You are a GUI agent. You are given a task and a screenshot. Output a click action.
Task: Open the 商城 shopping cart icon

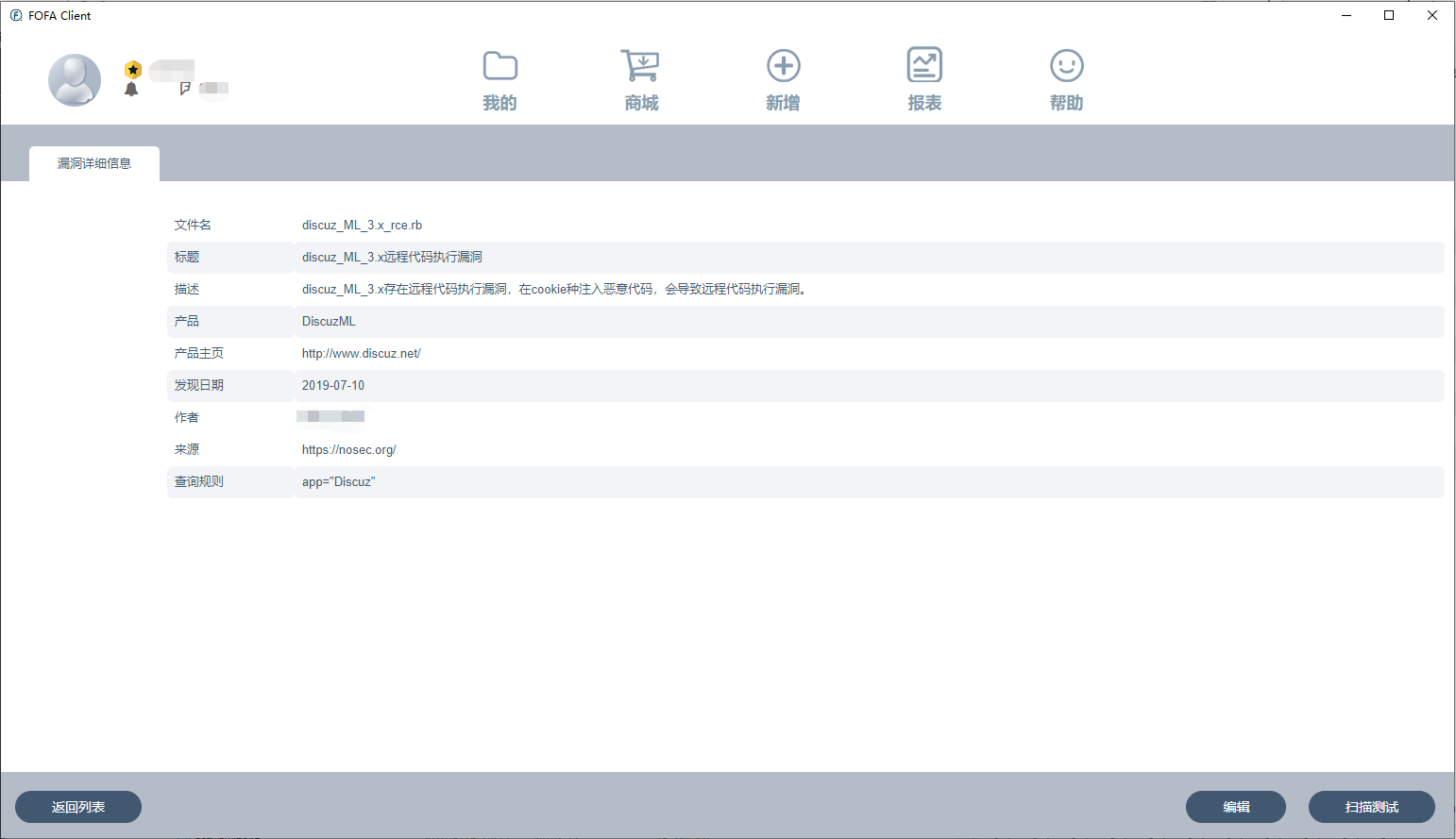coord(641,66)
